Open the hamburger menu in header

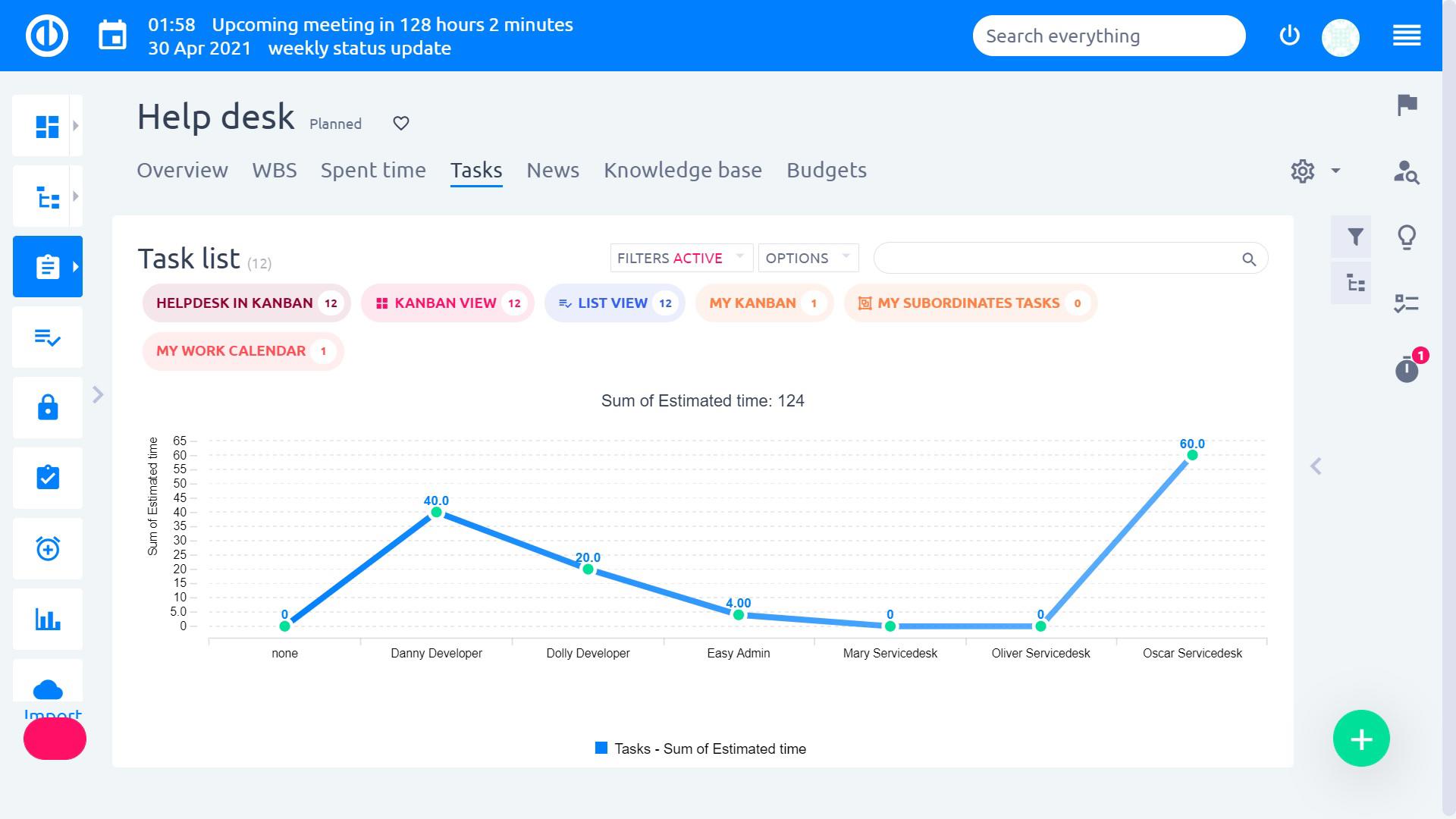click(x=1406, y=36)
